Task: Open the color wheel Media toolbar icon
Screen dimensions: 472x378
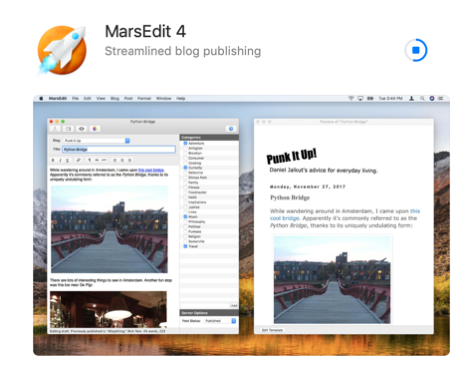Action: tap(95, 129)
